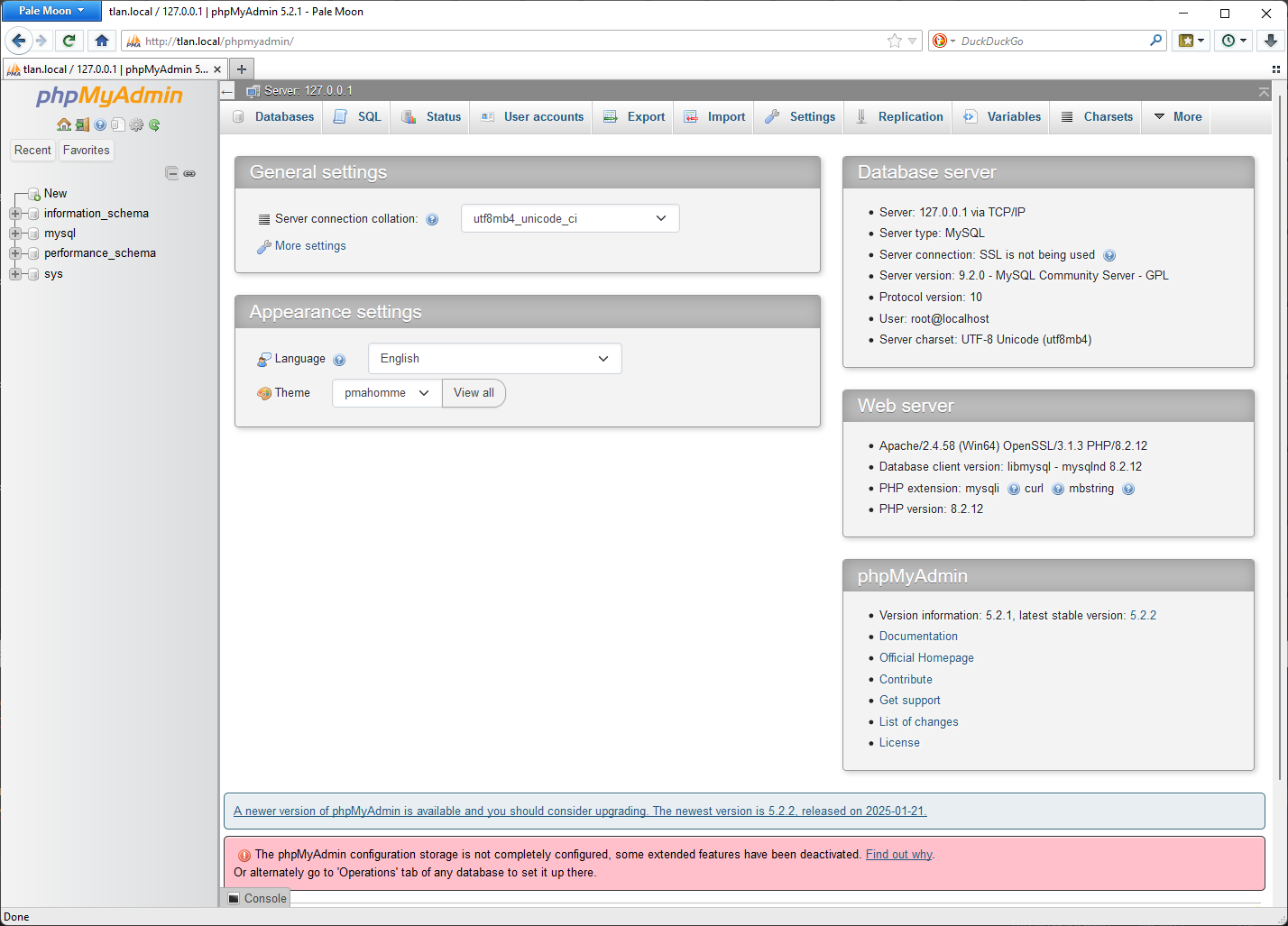
Task: Open the Official Homepage link
Action: 926,658
